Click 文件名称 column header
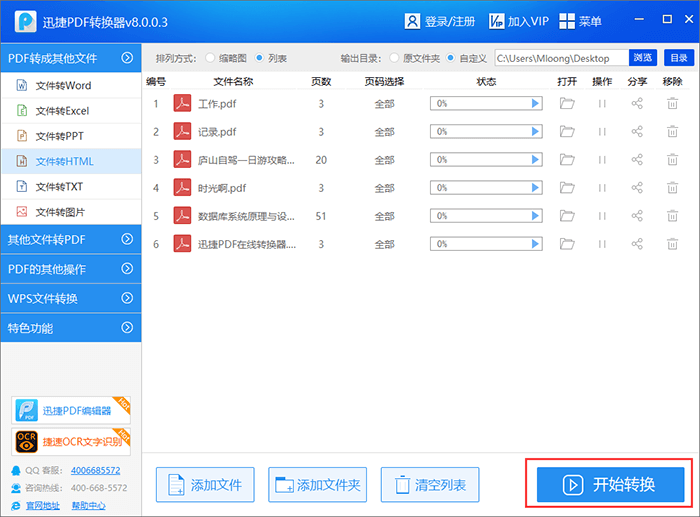The height and width of the screenshot is (517, 700). (x=233, y=81)
